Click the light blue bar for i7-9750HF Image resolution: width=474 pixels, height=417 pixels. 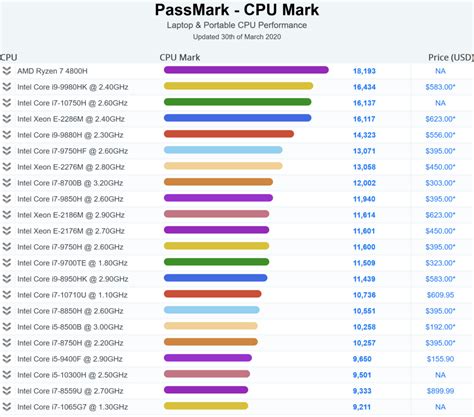pyautogui.click(x=223, y=150)
